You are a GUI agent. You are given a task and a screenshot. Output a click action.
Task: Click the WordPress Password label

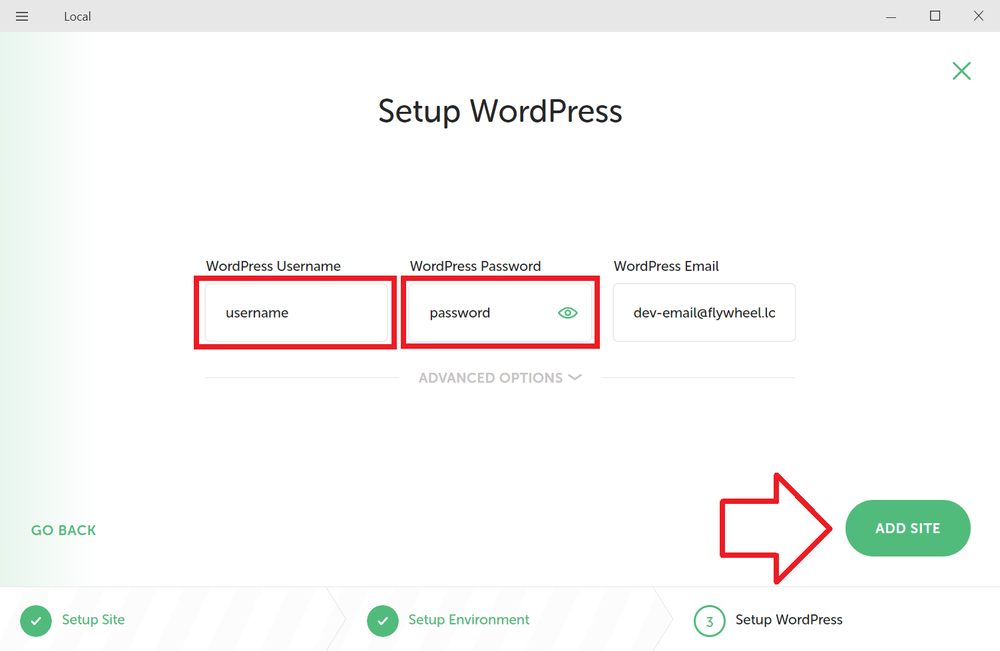[x=475, y=266]
